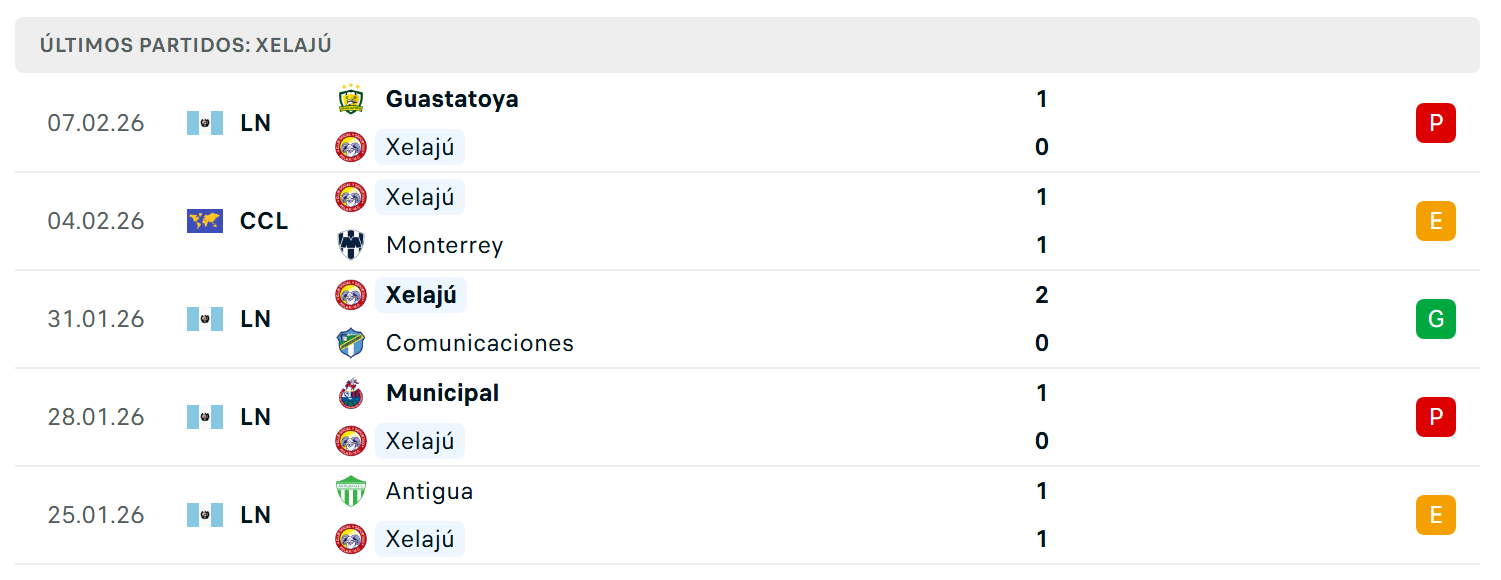Click the red P badge for Guastatoya match
The height and width of the screenshot is (580, 1501).
(x=1436, y=123)
